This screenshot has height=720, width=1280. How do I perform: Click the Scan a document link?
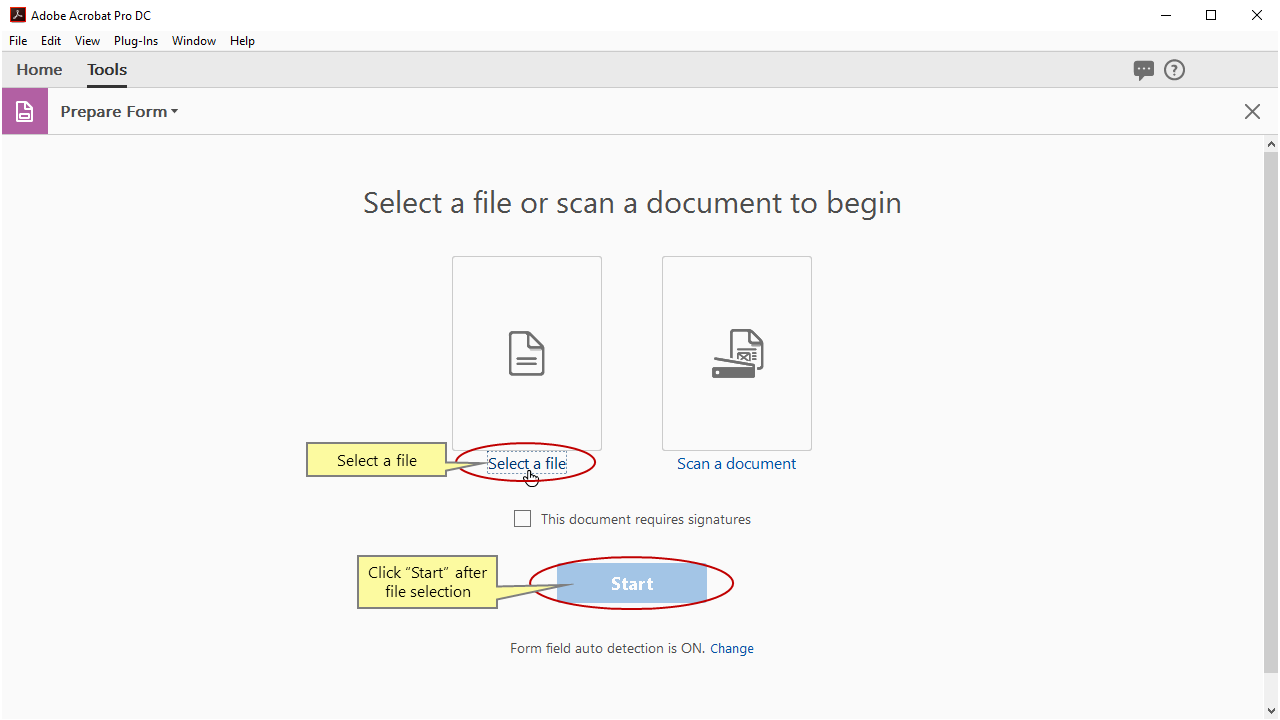point(737,463)
